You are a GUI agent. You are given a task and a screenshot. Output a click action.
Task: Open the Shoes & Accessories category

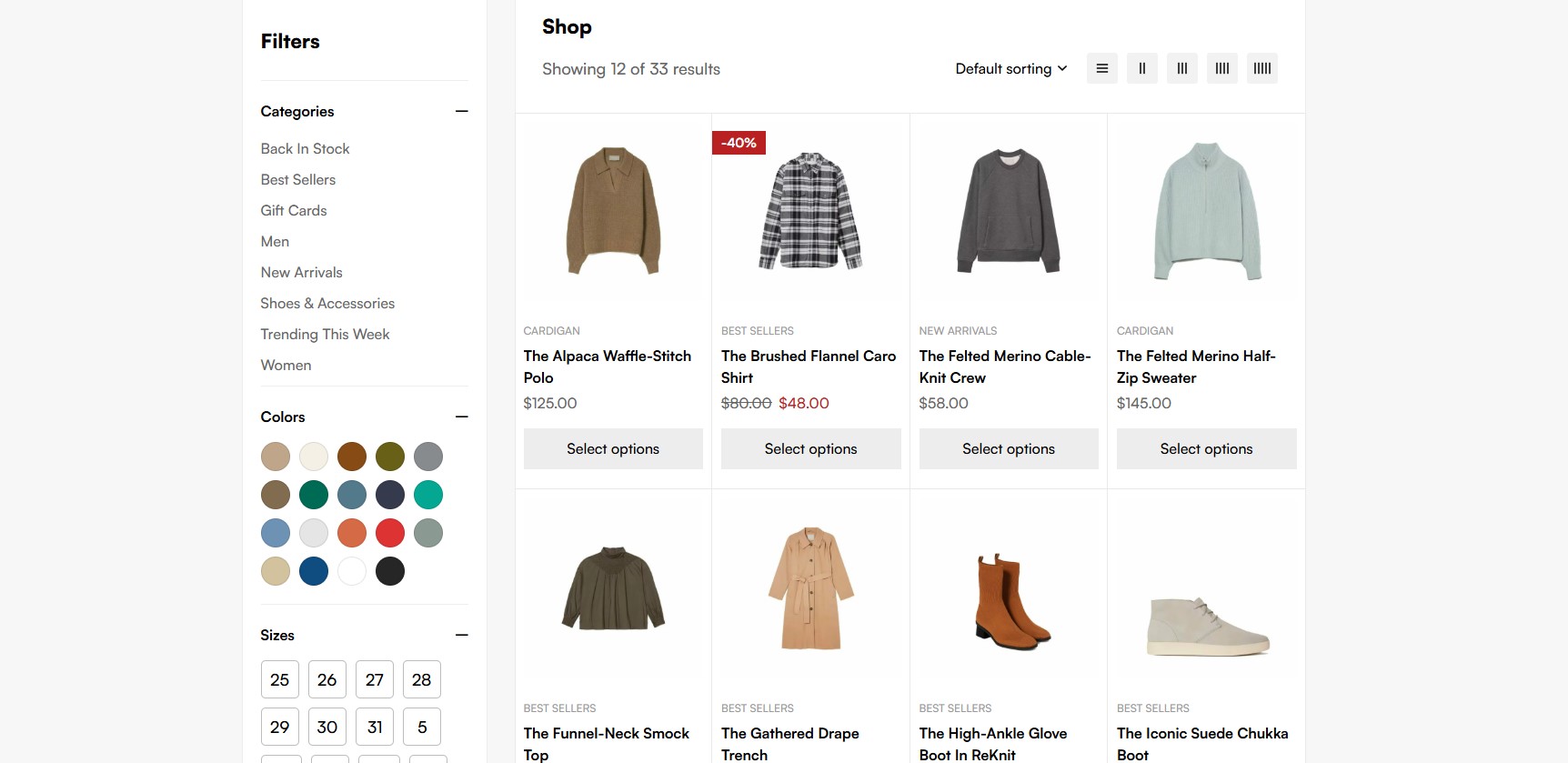coord(327,303)
